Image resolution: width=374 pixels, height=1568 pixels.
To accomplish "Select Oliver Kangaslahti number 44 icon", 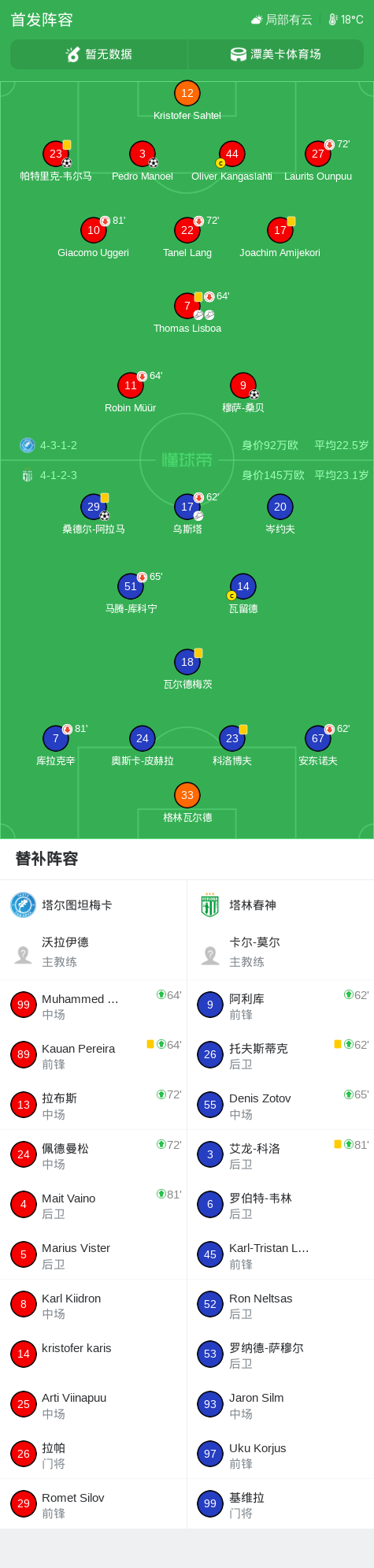I will coord(232,154).
